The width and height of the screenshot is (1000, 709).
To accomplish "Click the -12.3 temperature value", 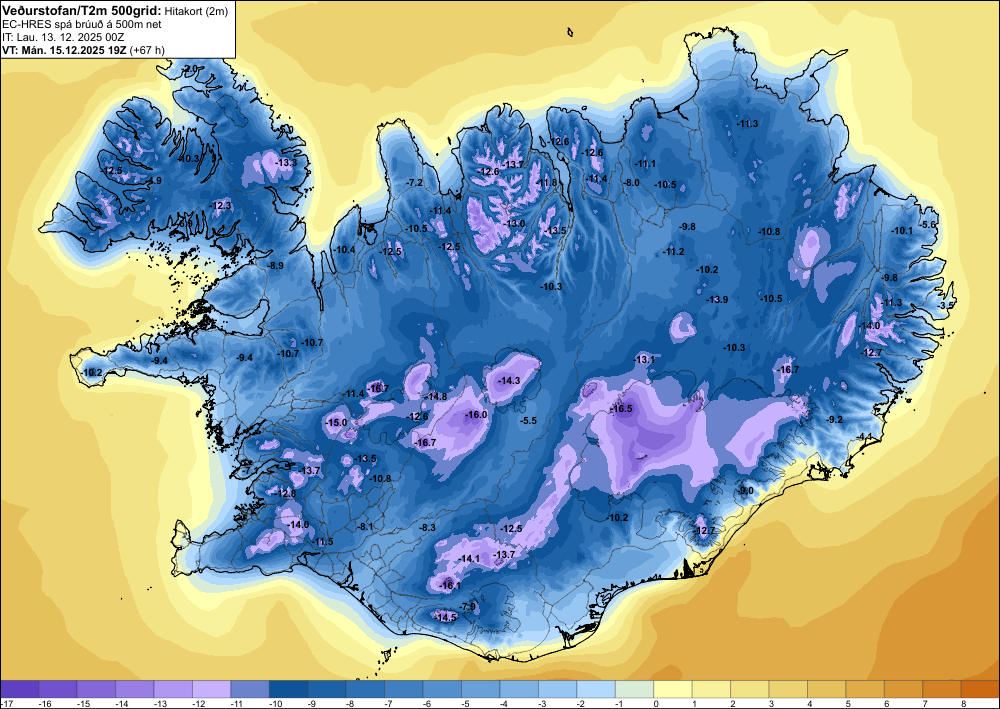I will (221, 205).
